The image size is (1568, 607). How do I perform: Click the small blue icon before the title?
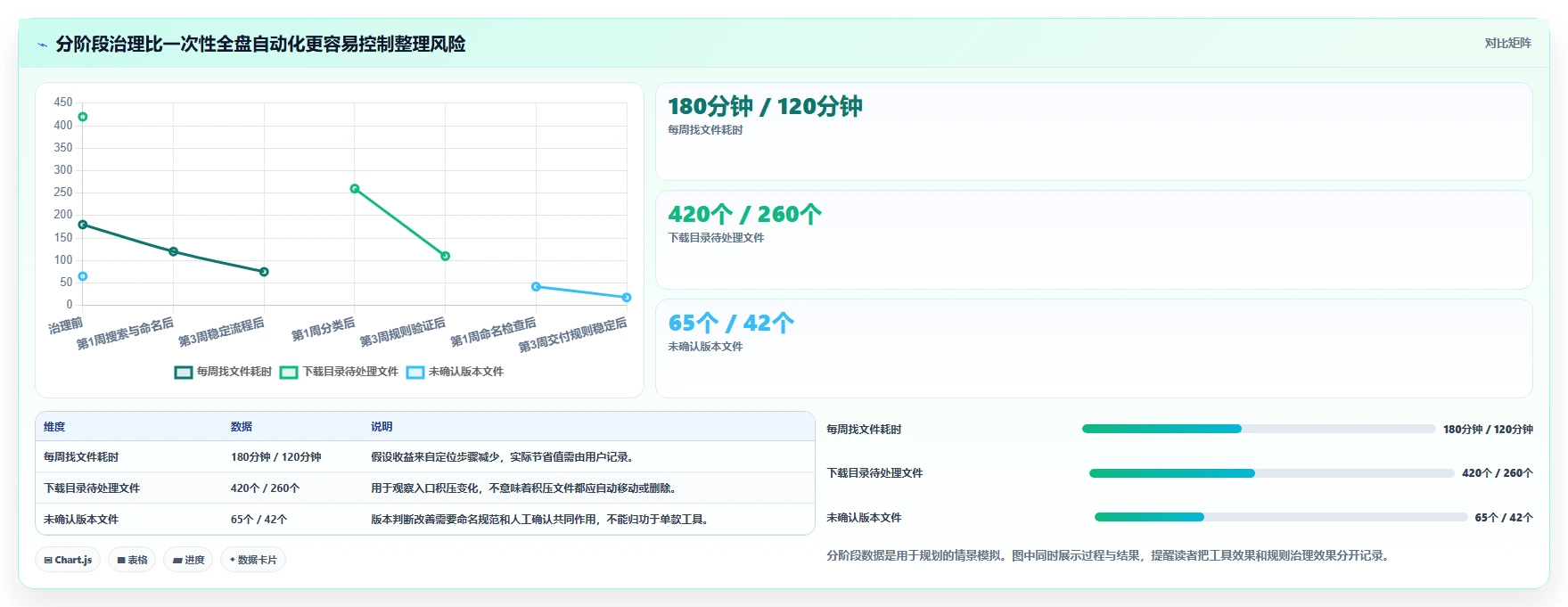point(42,45)
